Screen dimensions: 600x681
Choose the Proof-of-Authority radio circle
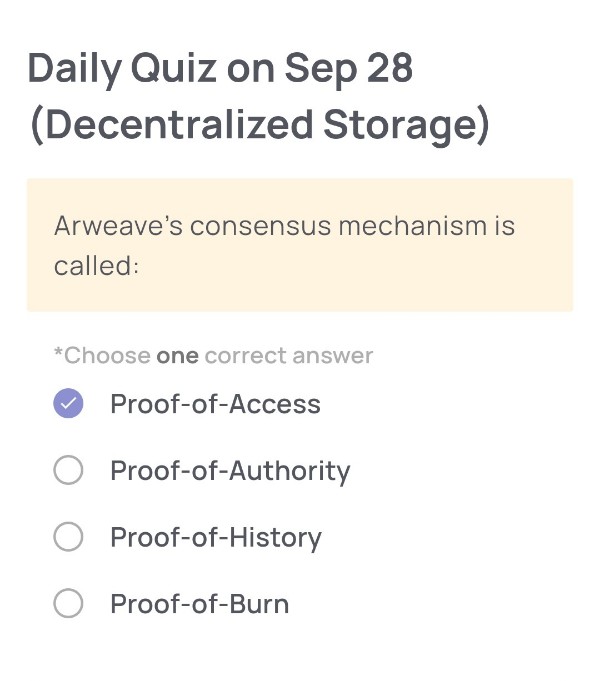pos(68,470)
